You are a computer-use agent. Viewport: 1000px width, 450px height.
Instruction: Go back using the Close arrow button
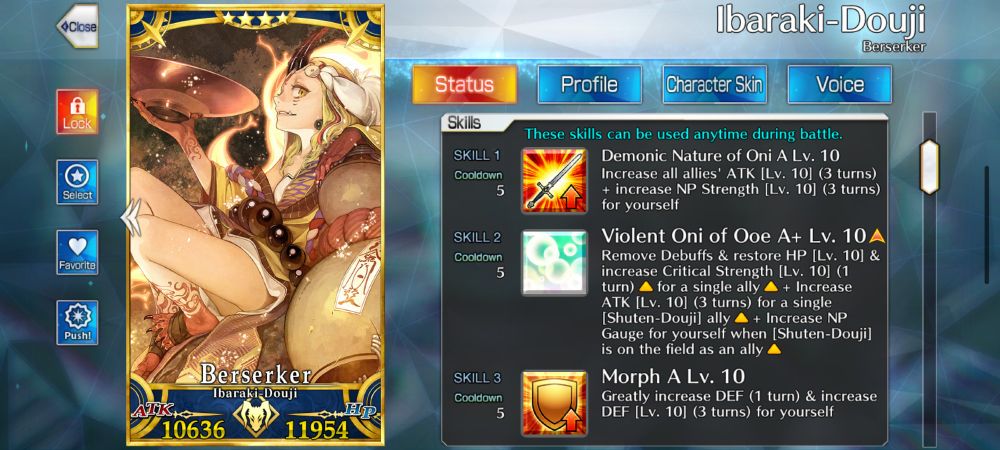[77, 26]
